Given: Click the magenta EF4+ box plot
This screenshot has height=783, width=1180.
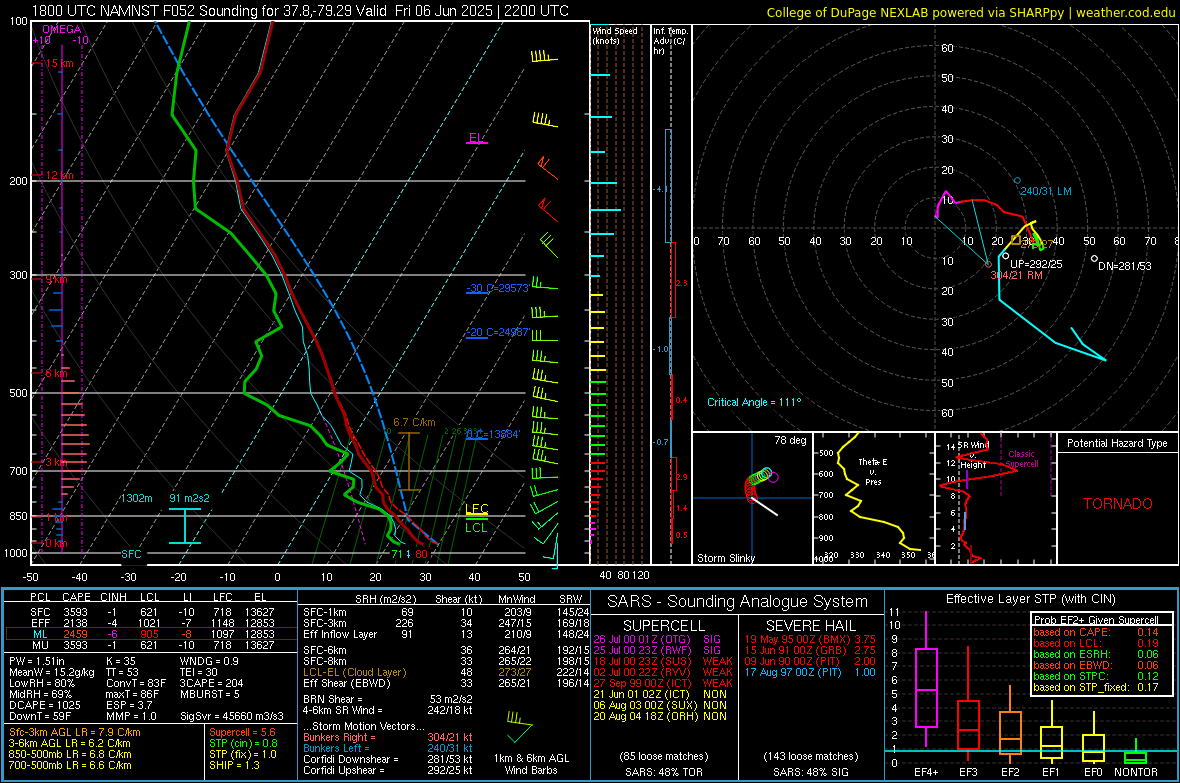Looking at the screenshot, I should coord(926,681).
